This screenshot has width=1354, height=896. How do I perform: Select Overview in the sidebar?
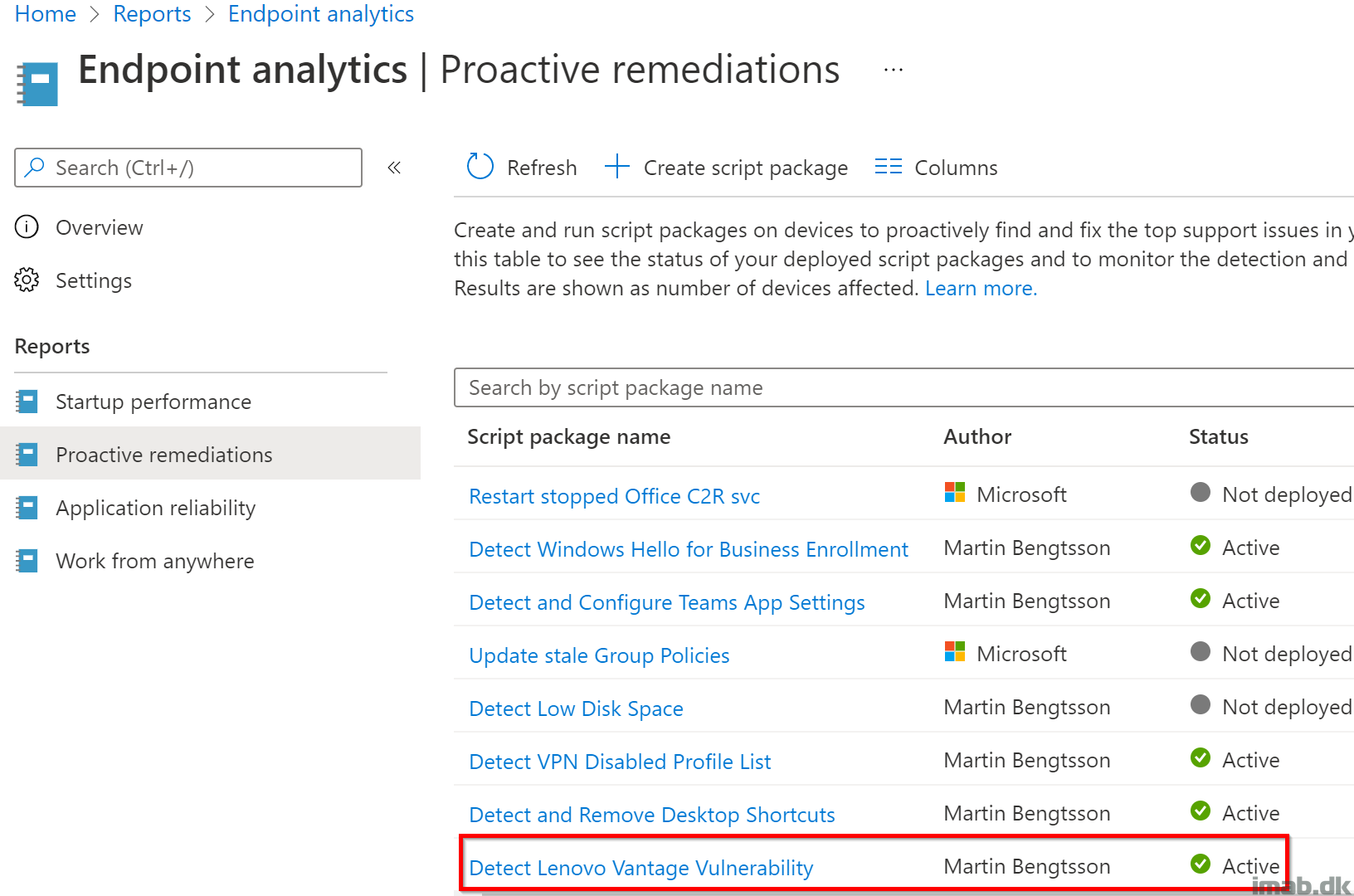tap(99, 227)
